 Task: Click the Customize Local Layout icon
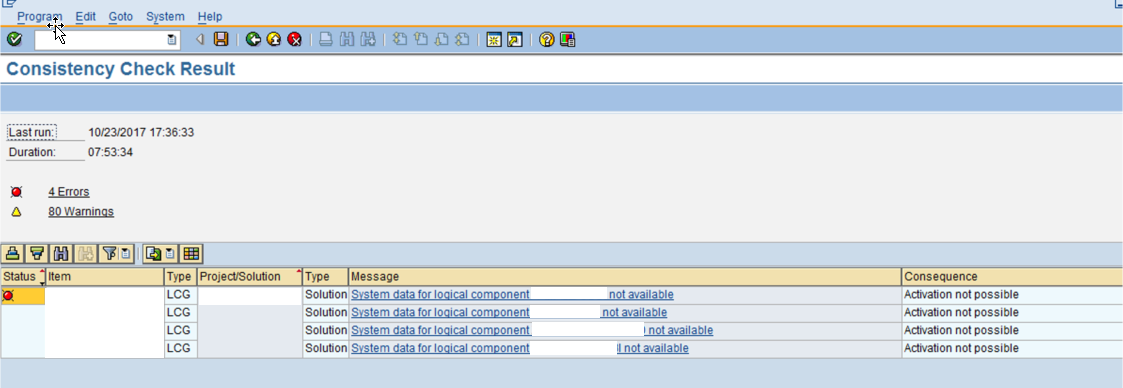click(568, 40)
